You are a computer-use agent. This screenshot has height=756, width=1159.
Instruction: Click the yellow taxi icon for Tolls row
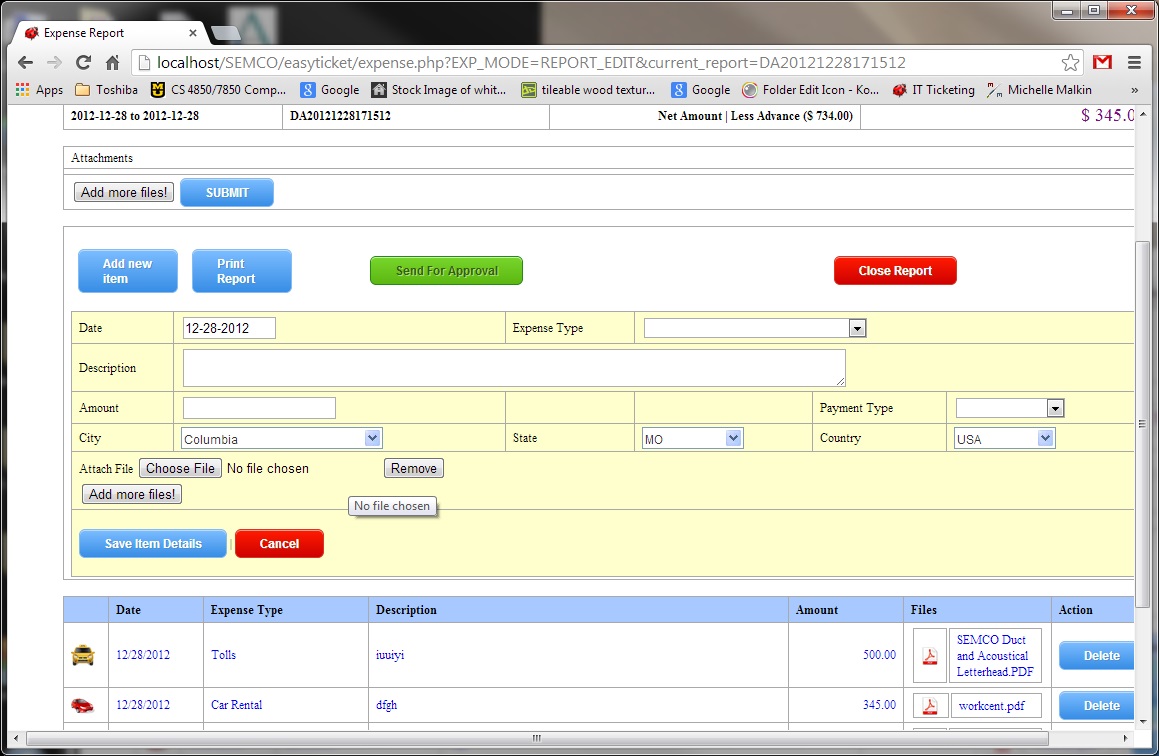(83, 655)
